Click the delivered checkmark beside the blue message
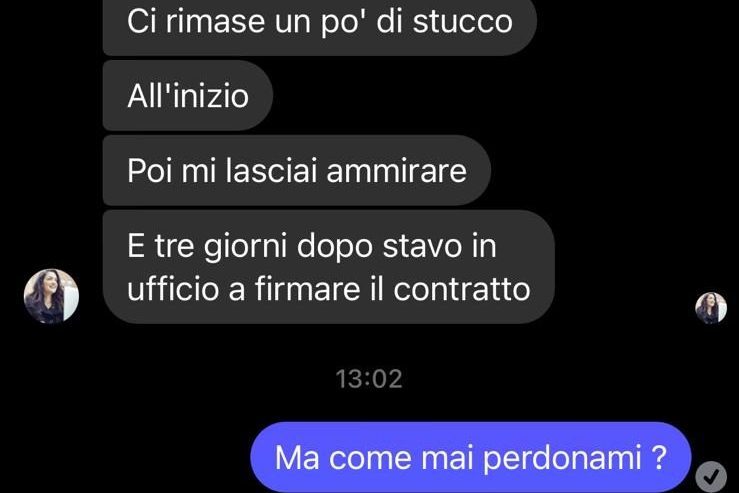 (x=711, y=477)
